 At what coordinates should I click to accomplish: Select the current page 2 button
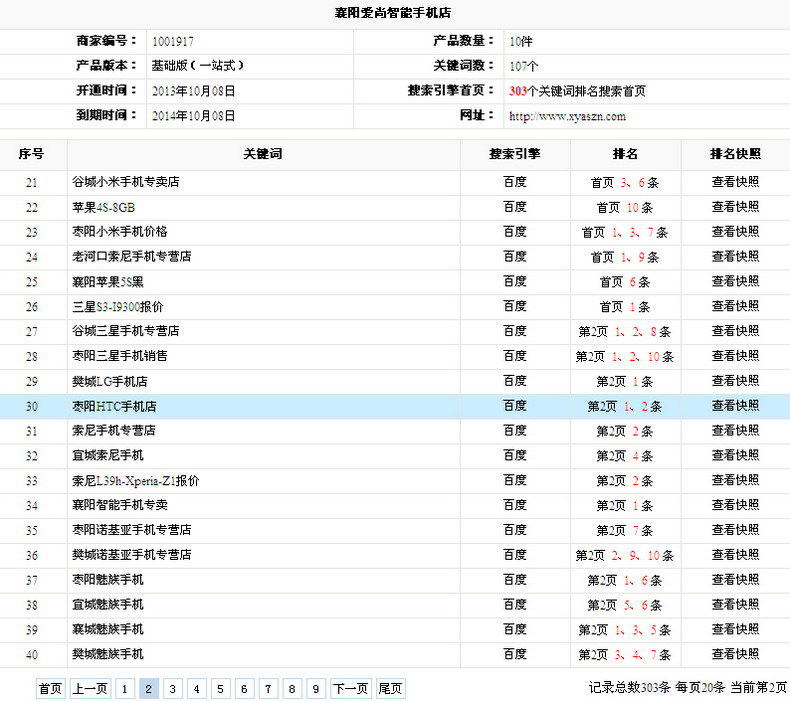click(149, 688)
